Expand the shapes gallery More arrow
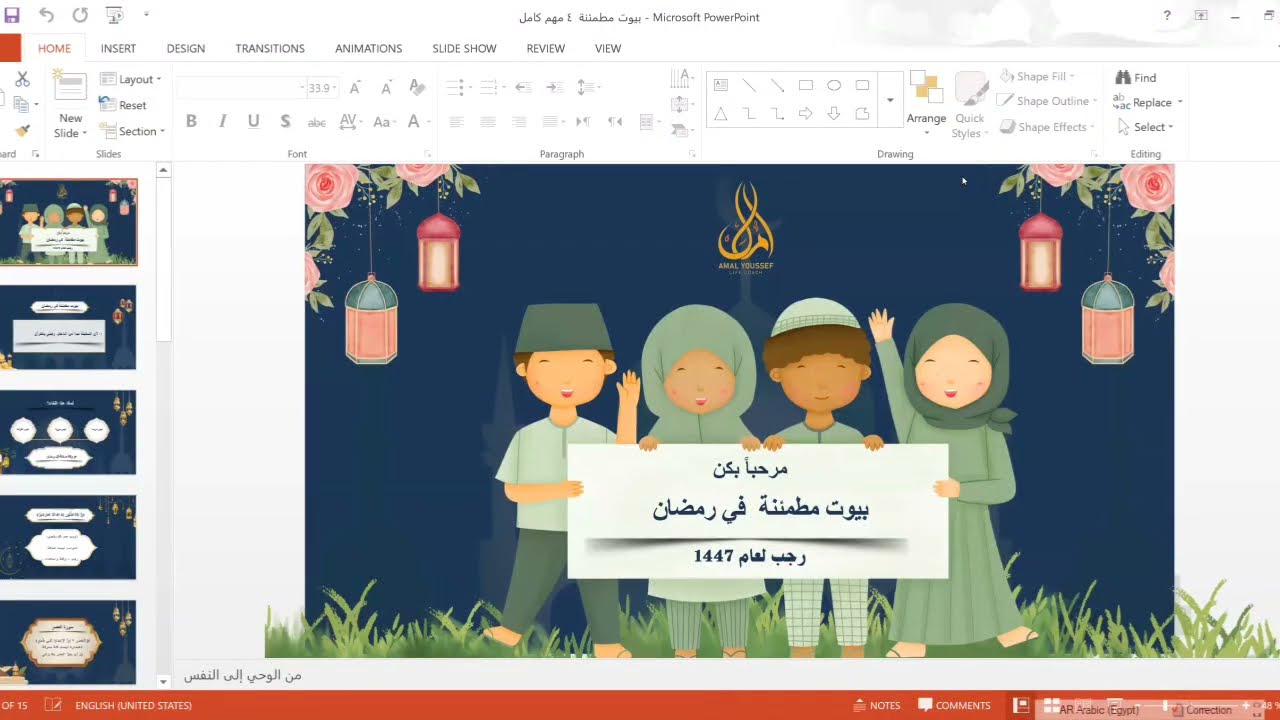The width and height of the screenshot is (1280, 720). 890,100
